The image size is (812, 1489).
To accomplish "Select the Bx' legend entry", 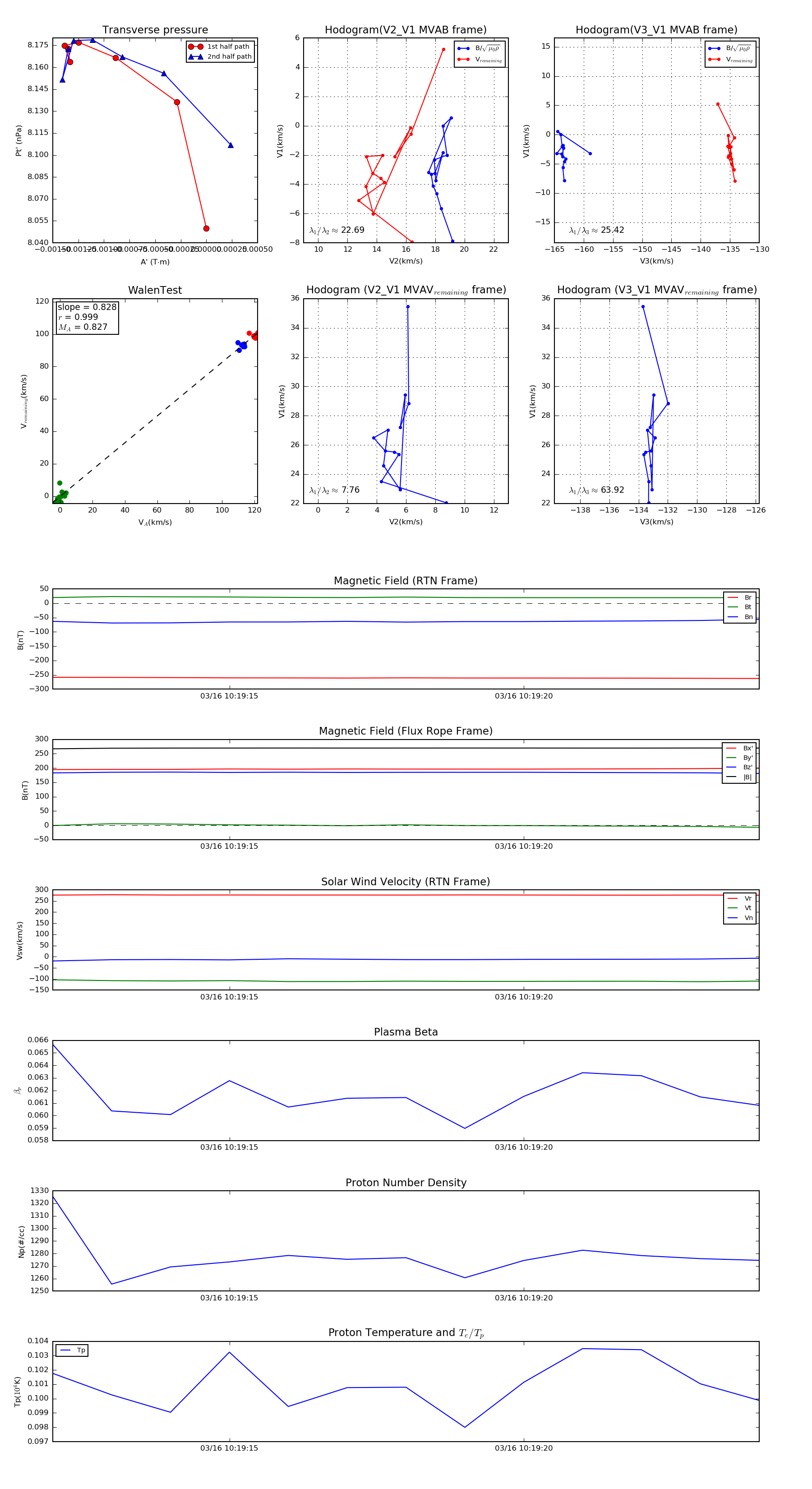I will point(739,748).
